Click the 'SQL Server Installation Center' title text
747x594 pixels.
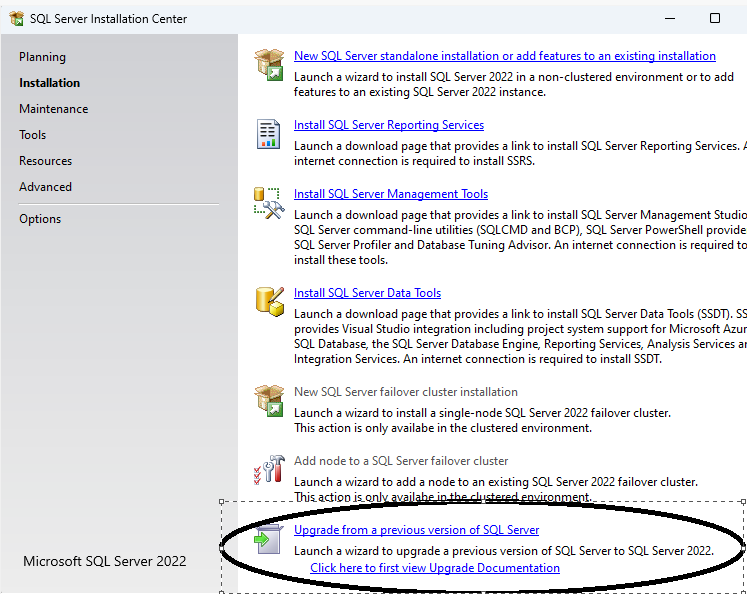tap(108, 19)
